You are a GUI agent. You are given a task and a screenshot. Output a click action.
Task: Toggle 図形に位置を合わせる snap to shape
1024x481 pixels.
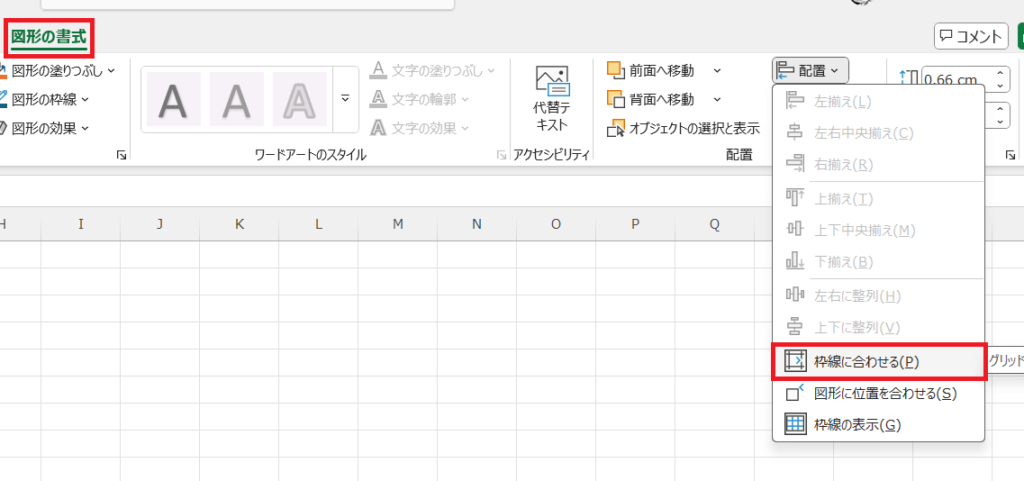pos(874,393)
